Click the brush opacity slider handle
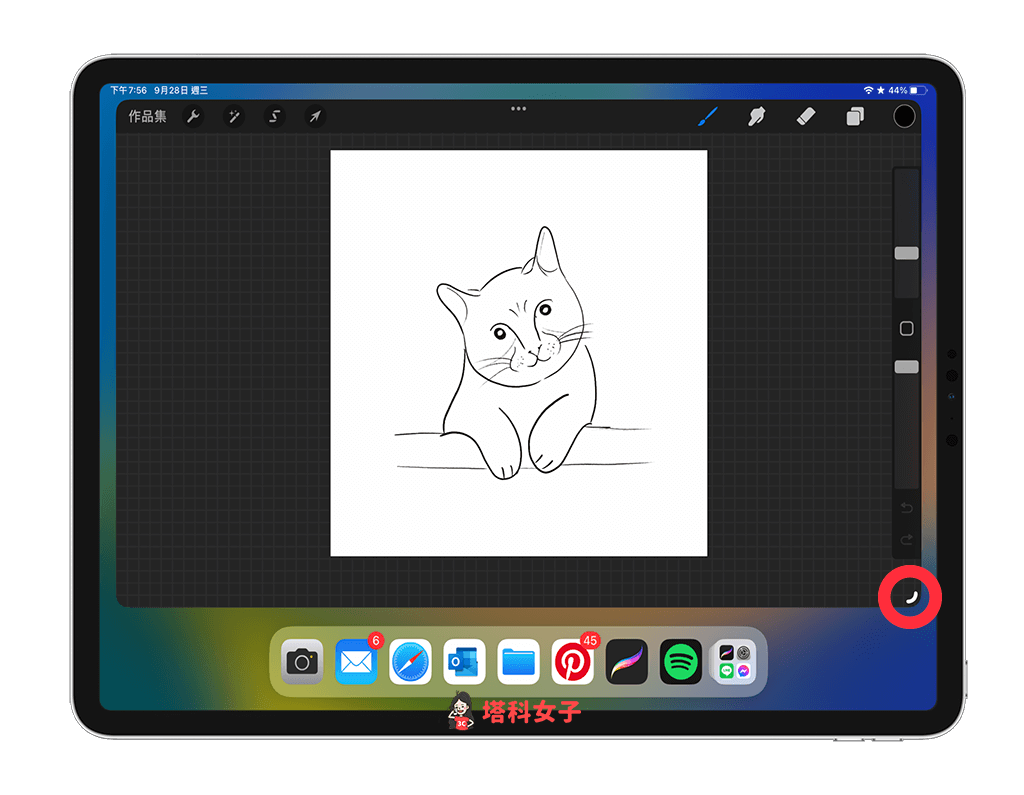 point(906,367)
